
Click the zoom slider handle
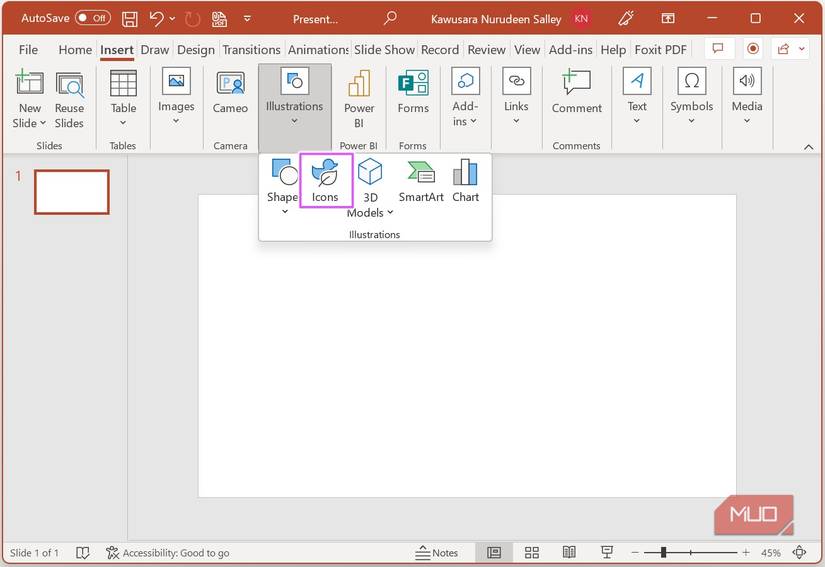click(x=663, y=552)
